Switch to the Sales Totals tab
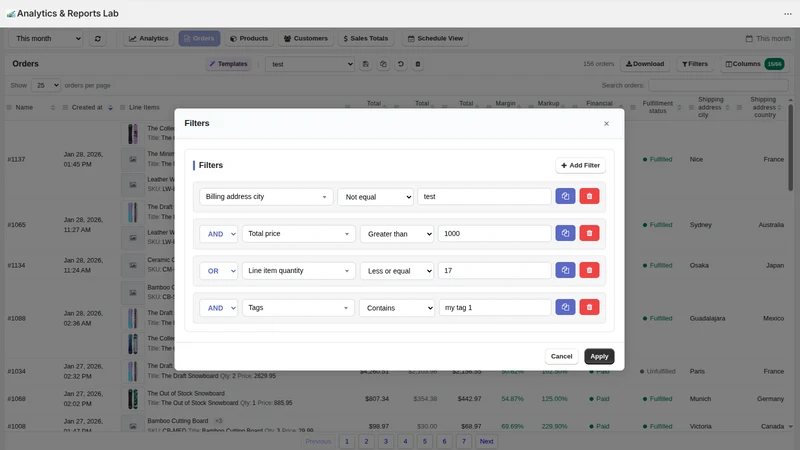The image size is (800, 450). (366, 38)
